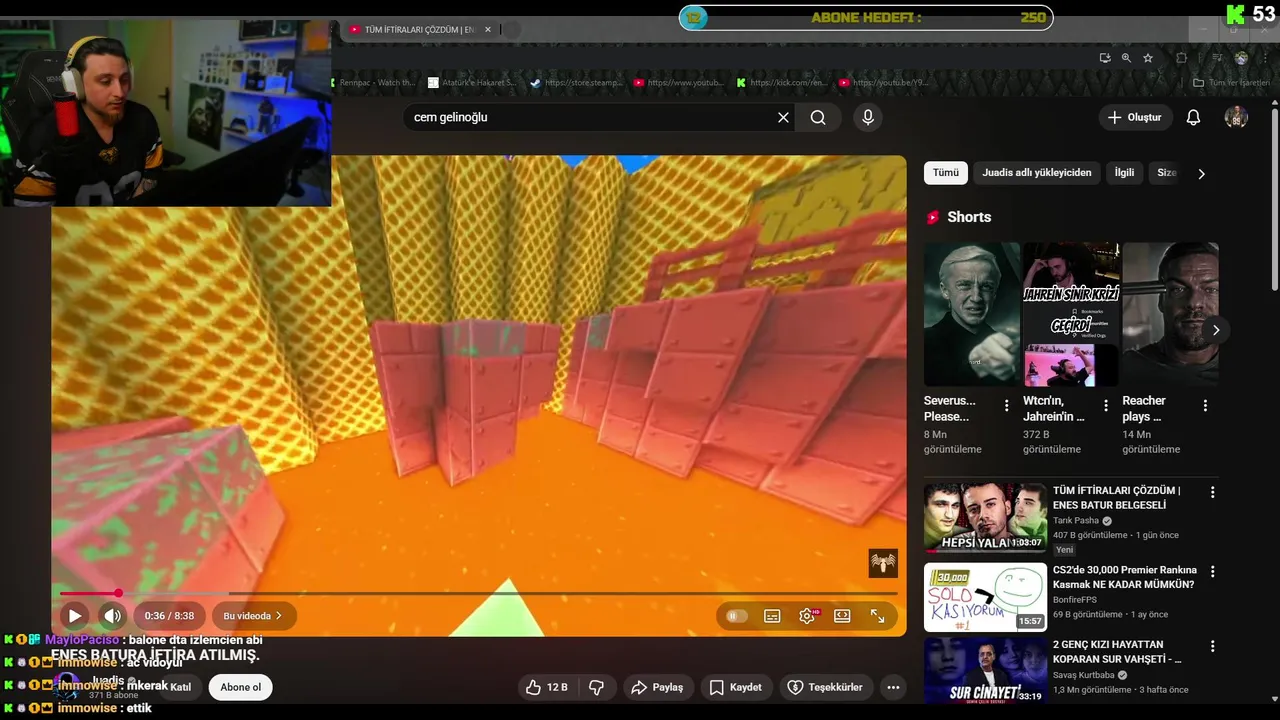
Task: Open the 'Atatürk'e Hakaret S...' bookmark
Action: click(473, 83)
